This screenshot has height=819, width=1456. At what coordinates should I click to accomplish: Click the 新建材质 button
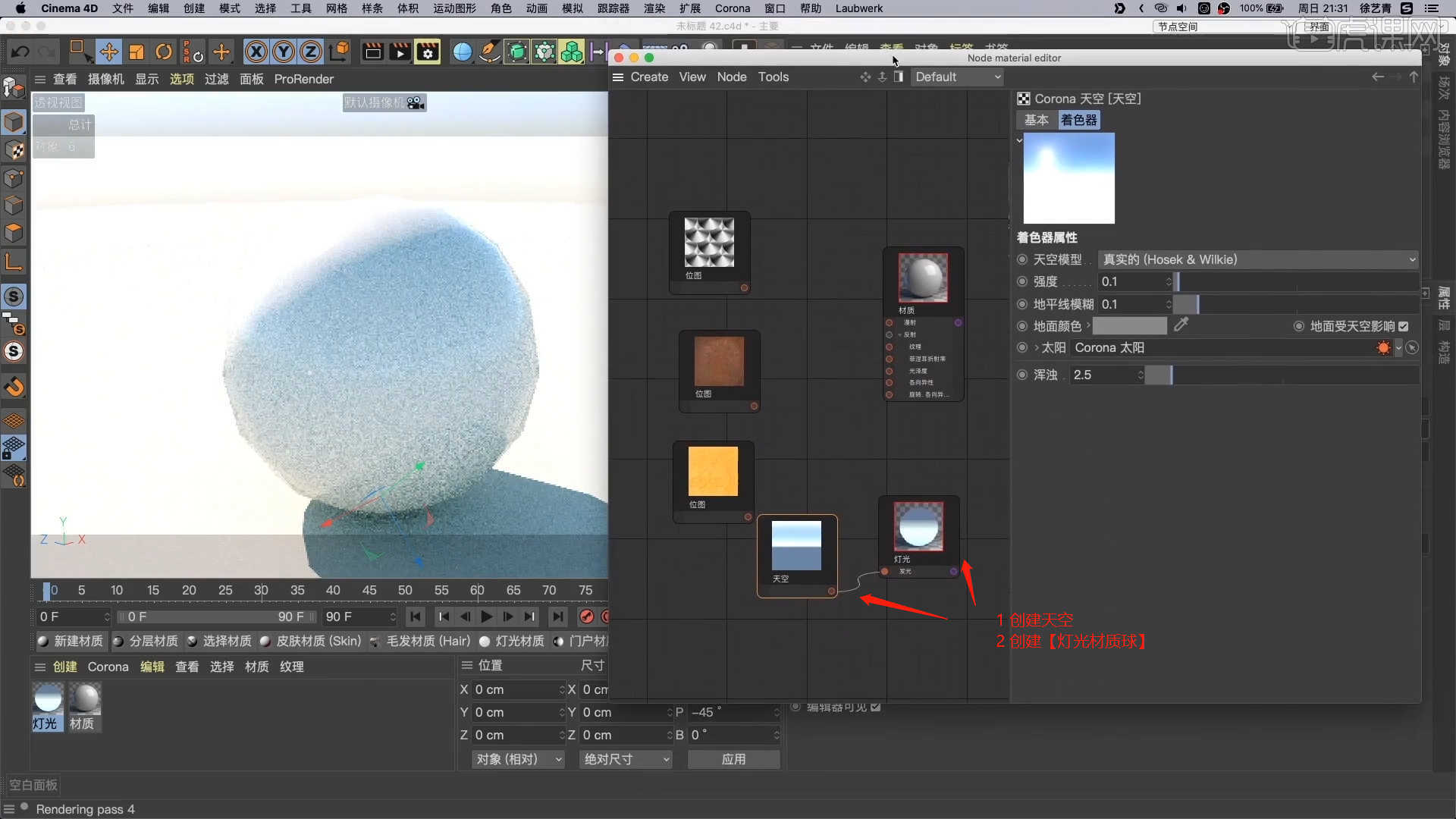(71, 641)
